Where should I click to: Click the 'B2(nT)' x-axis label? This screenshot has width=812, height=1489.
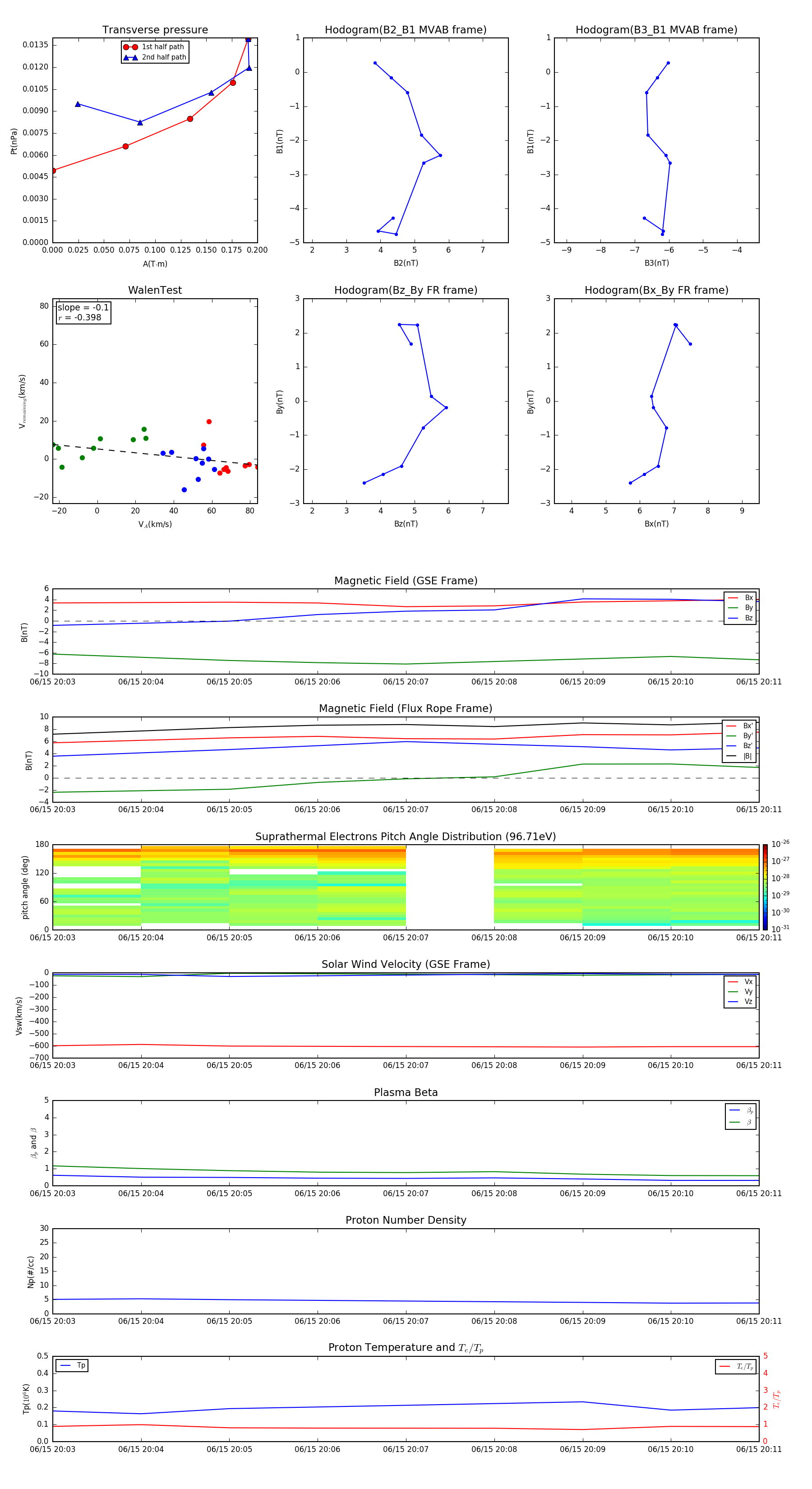(x=406, y=264)
